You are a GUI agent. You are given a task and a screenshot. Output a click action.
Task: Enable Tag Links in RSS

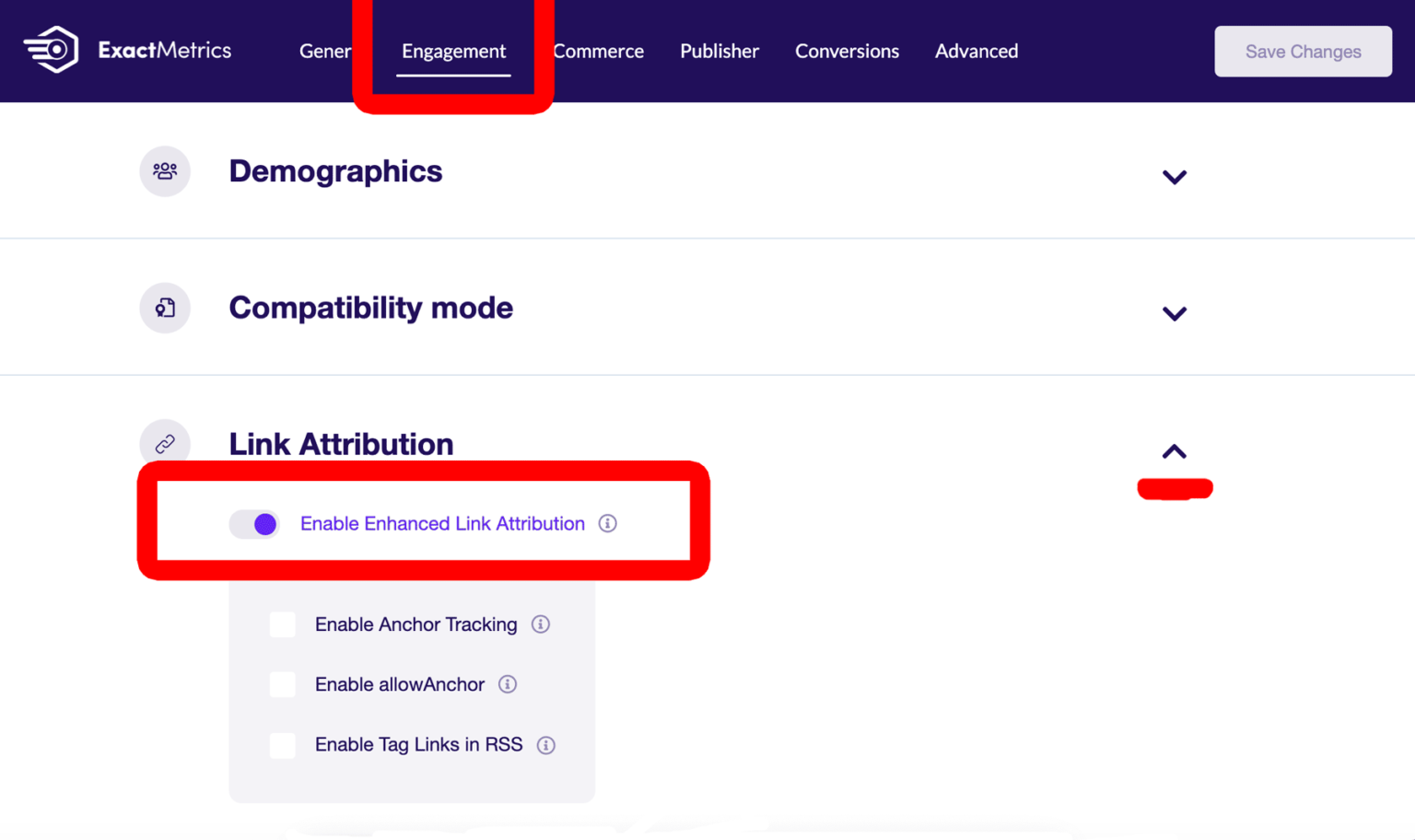click(x=282, y=745)
